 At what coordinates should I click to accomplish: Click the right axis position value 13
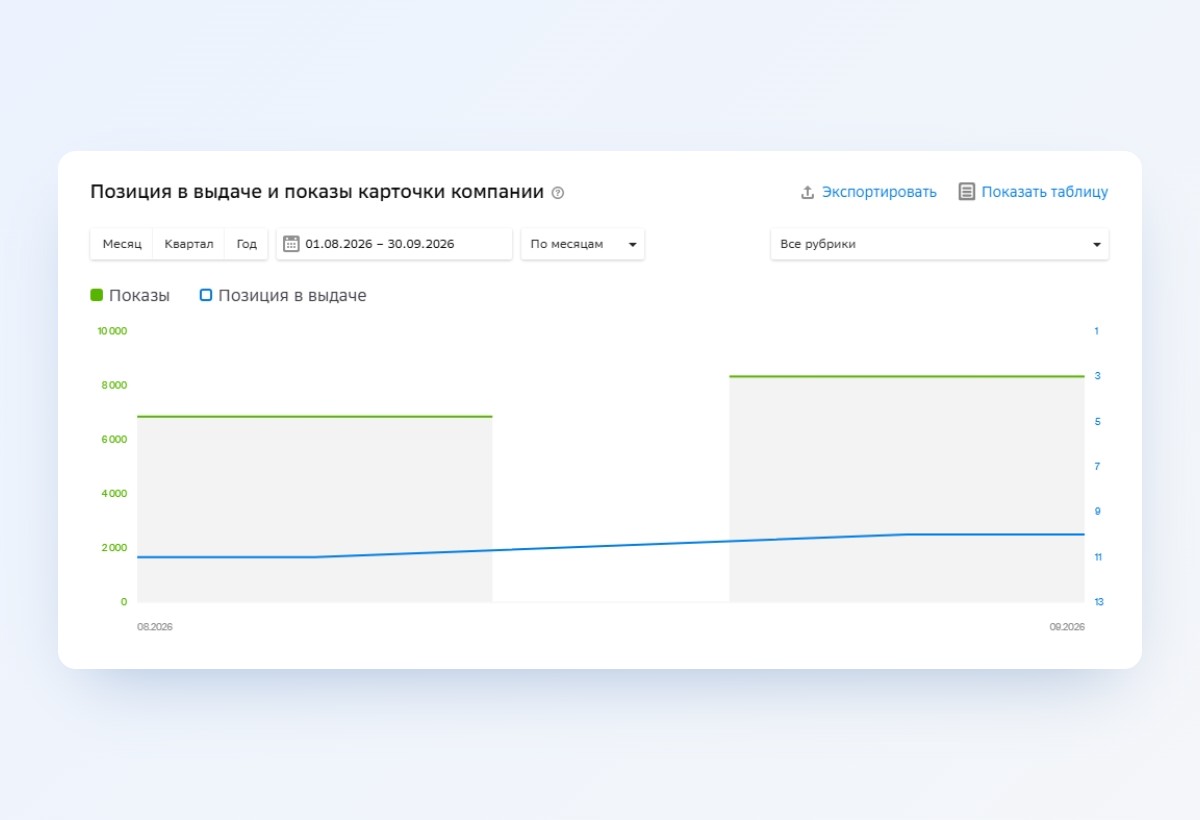click(x=1099, y=602)
